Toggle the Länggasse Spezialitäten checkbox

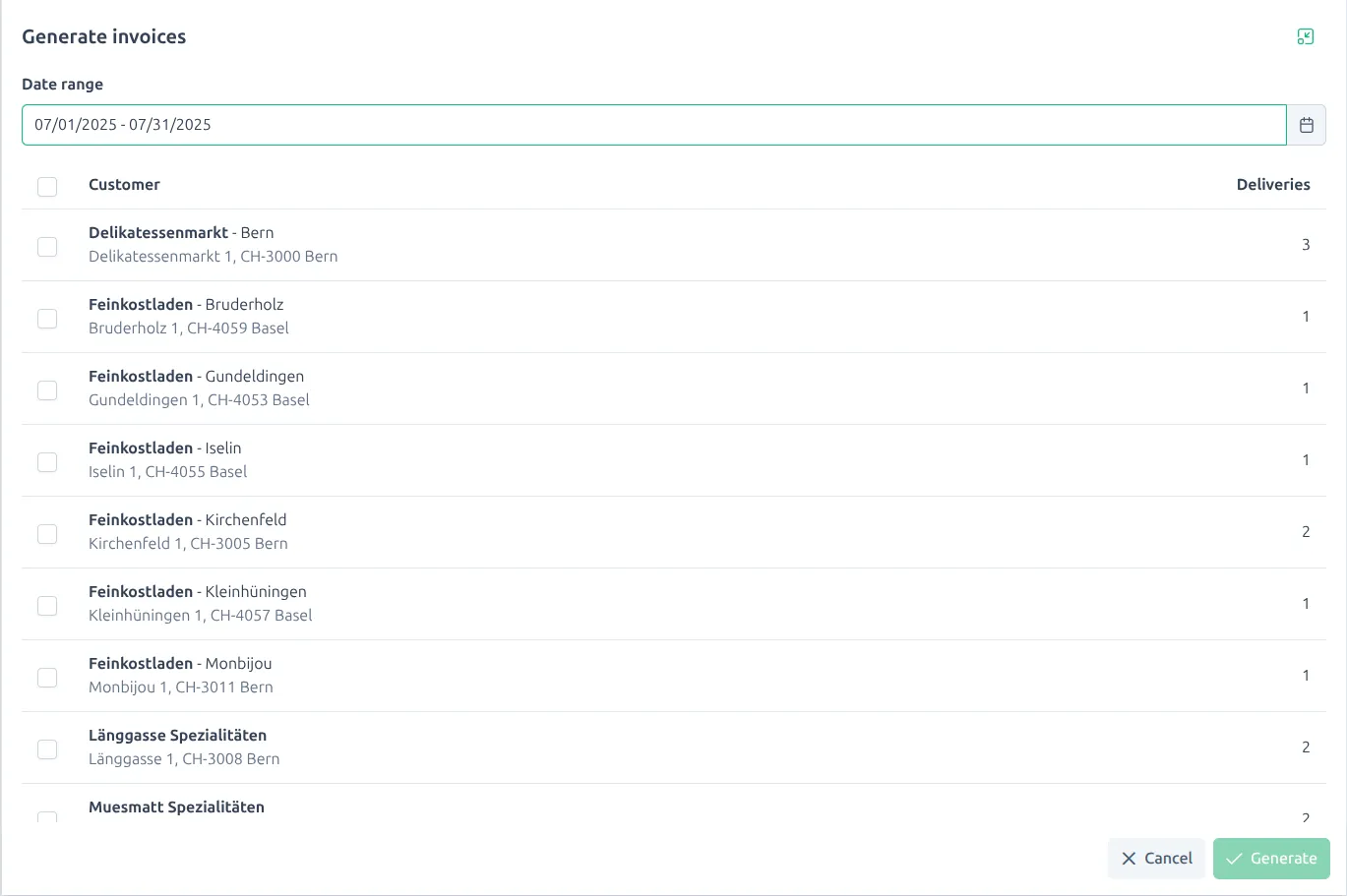pyautogui.click(x=46, y=748)
